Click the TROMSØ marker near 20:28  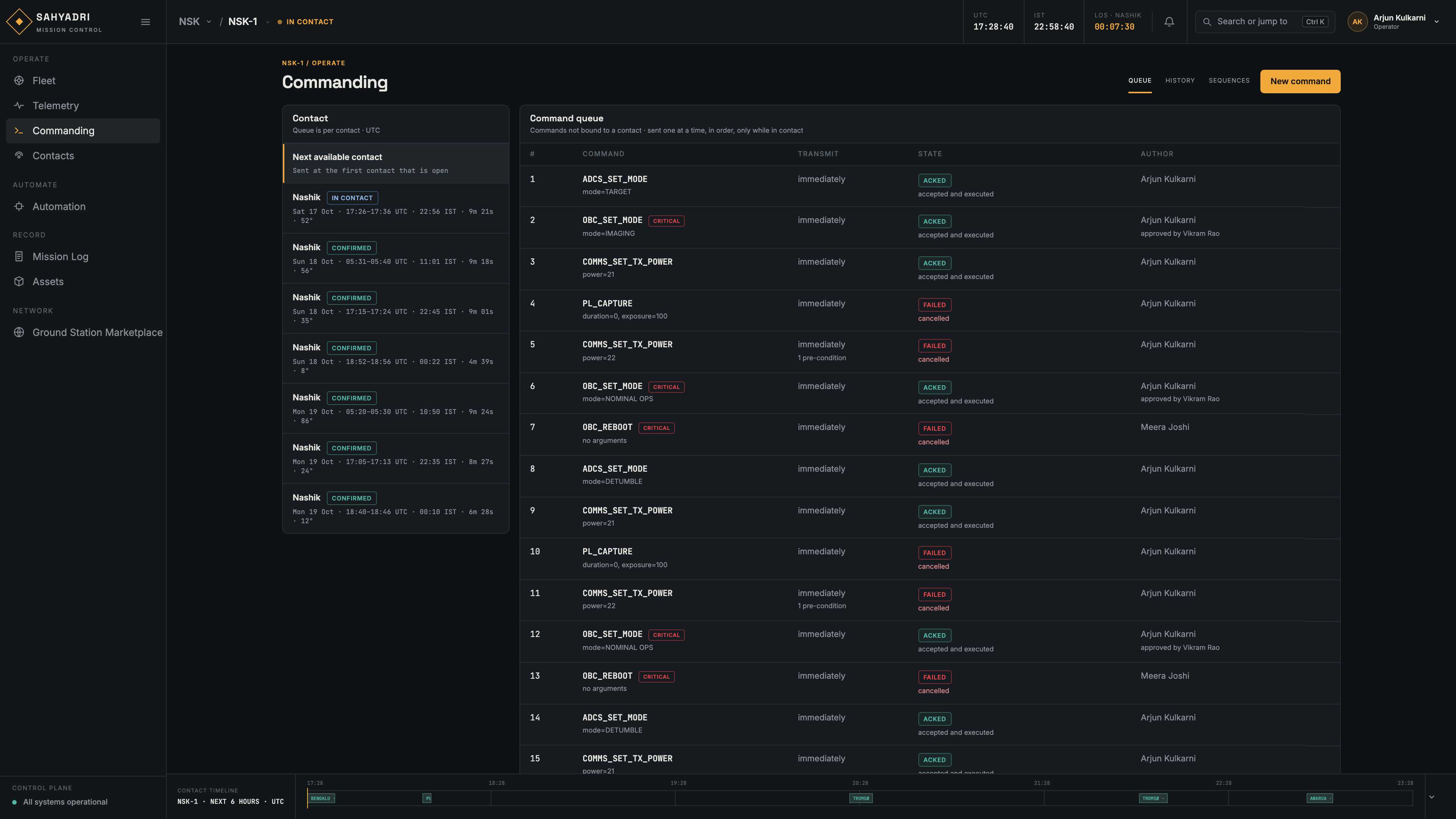pos(861,798)
